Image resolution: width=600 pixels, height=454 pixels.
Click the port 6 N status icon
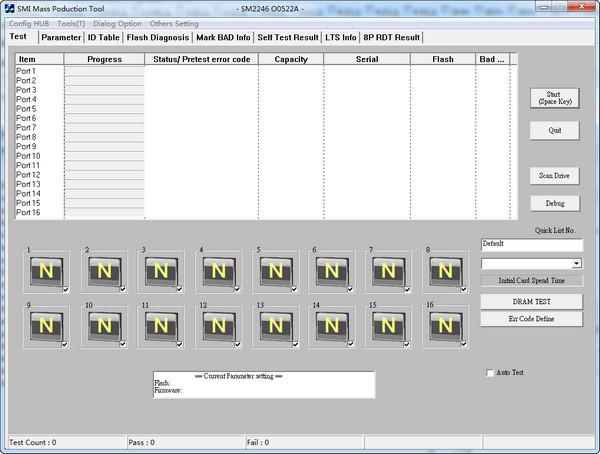click(x=332, y=271)
